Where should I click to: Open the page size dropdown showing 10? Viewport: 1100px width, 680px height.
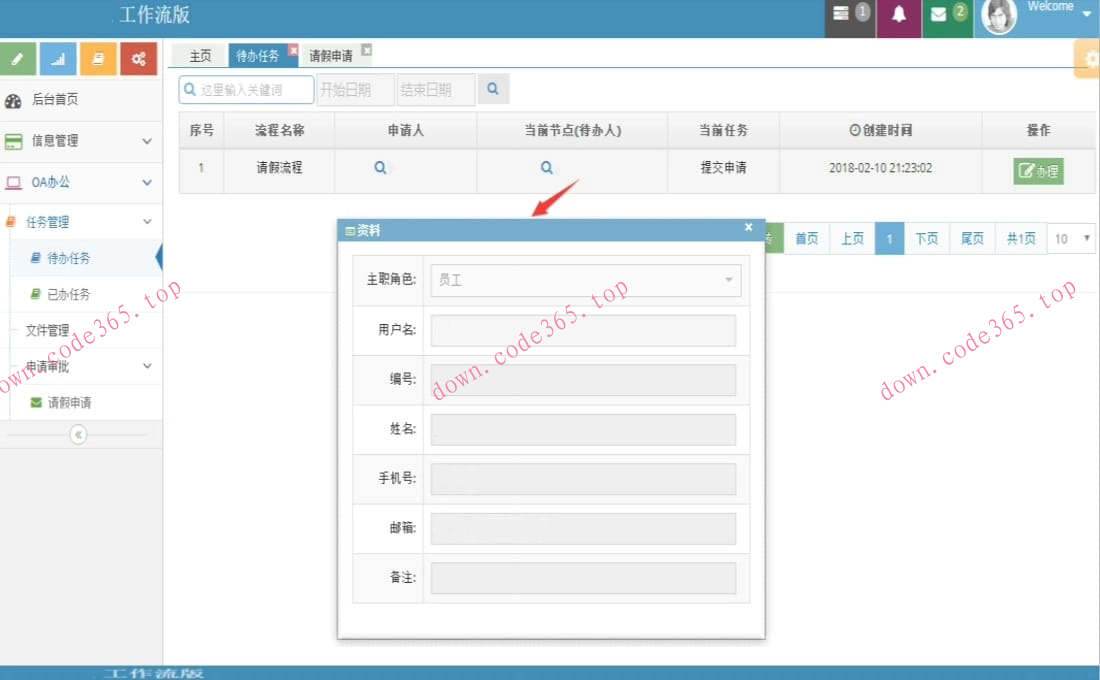point(1072,239)
